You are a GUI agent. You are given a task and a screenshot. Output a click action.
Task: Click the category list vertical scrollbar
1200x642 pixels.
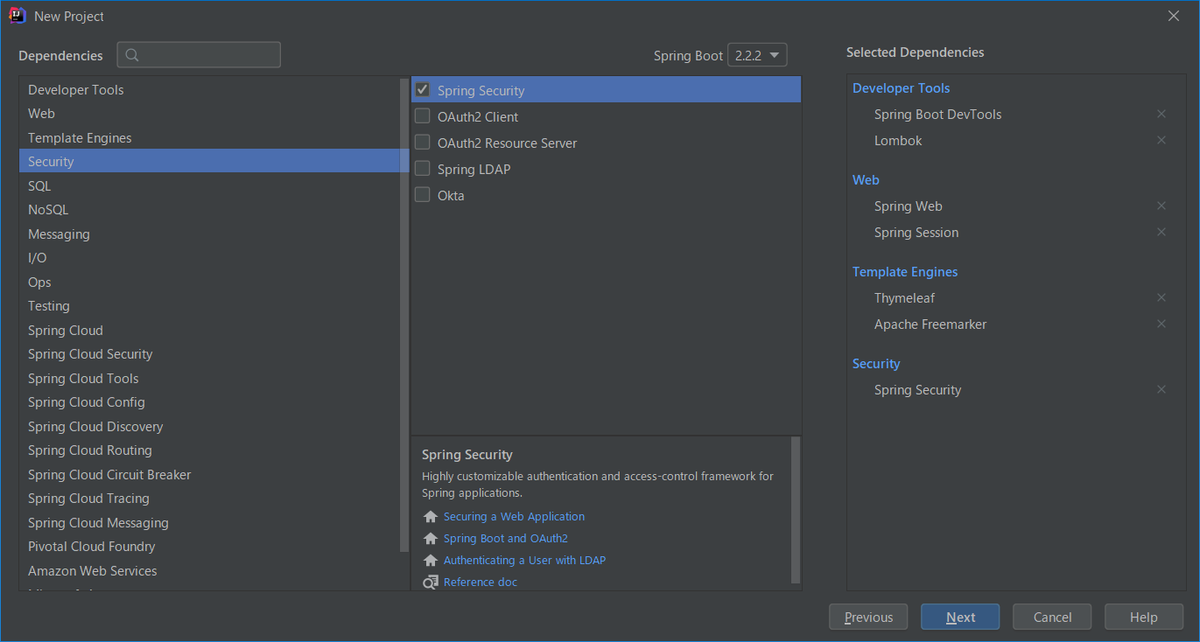404,315
